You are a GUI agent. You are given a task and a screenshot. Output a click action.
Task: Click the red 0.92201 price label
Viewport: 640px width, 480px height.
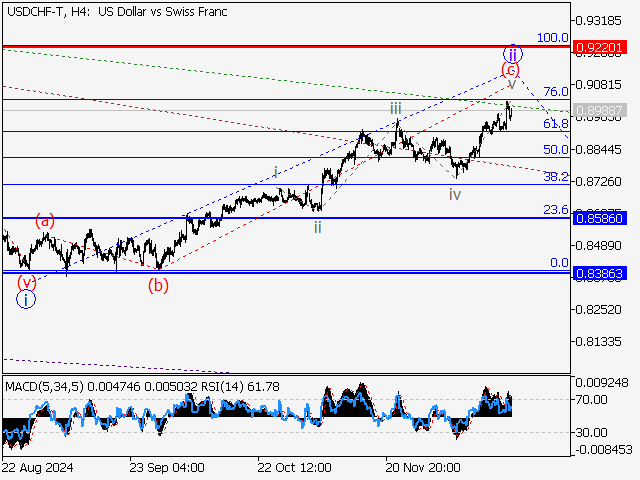(600, 47)
